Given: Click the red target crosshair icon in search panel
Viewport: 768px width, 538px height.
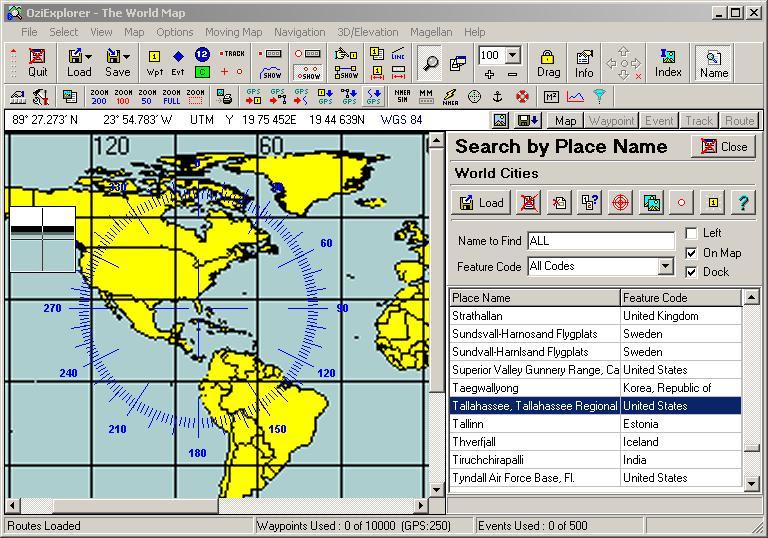Looking at the screenshot, I should 620,202.
